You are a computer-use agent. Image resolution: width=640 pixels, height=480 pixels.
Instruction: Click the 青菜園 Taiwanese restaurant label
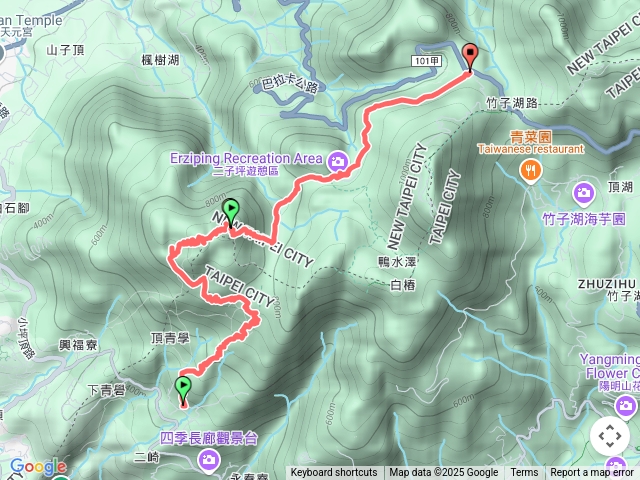point(531,142)
